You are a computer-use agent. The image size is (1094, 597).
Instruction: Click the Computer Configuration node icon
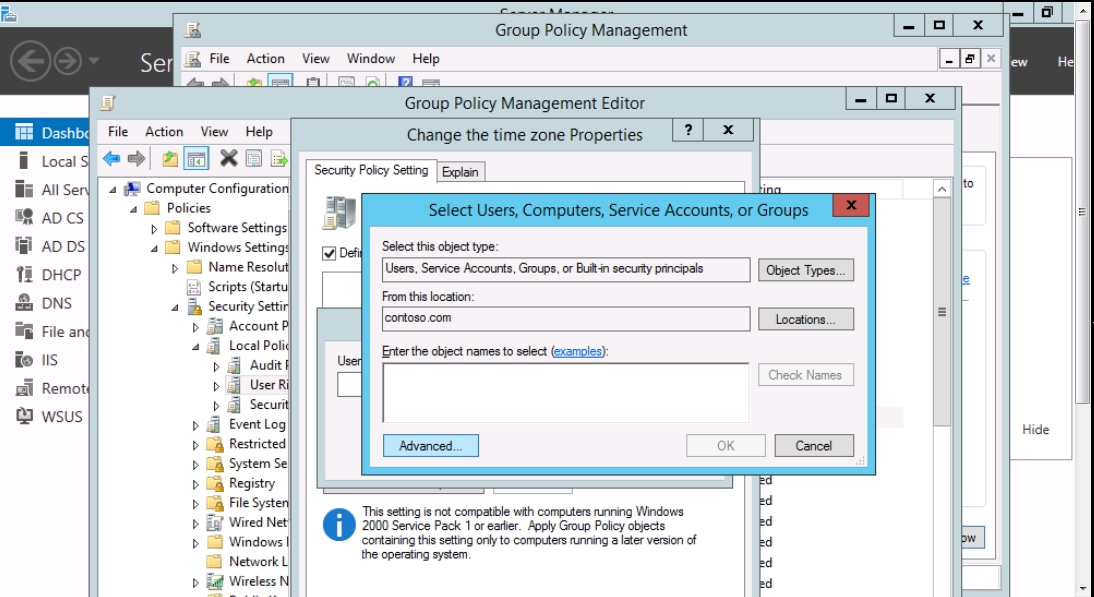coord(133,188)
